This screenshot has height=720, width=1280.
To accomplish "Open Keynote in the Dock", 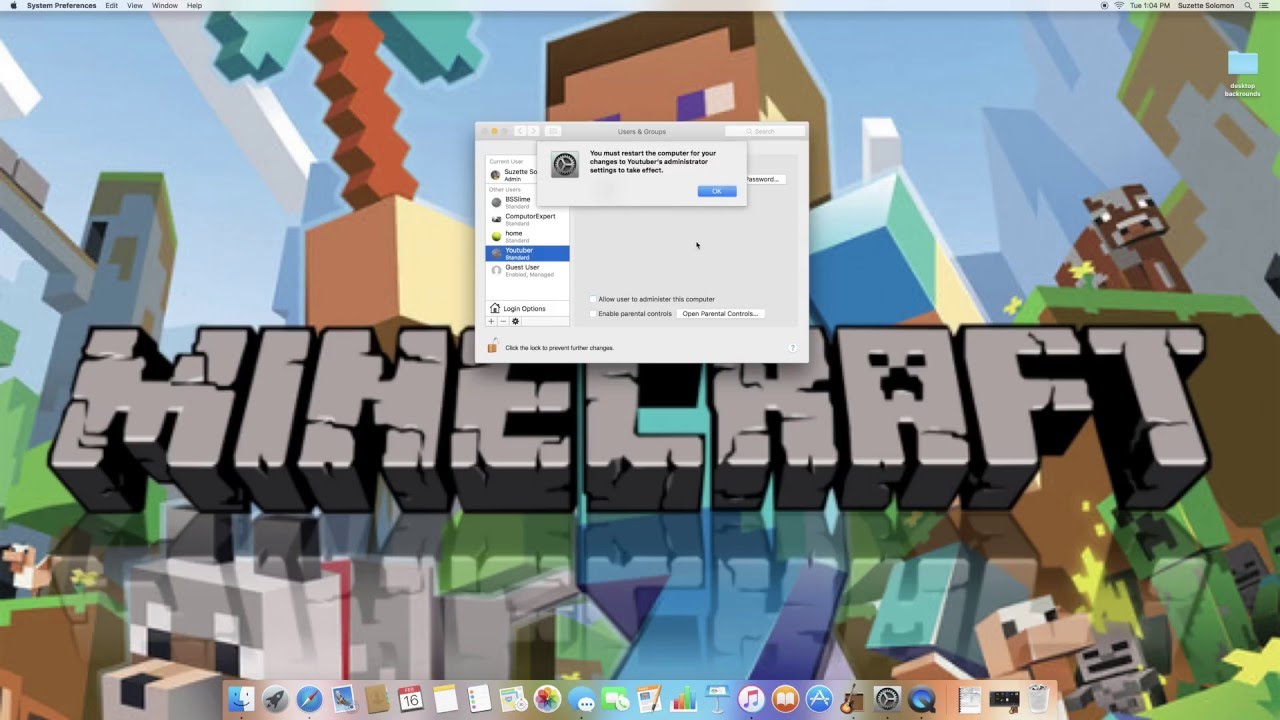I will [717, 699].
